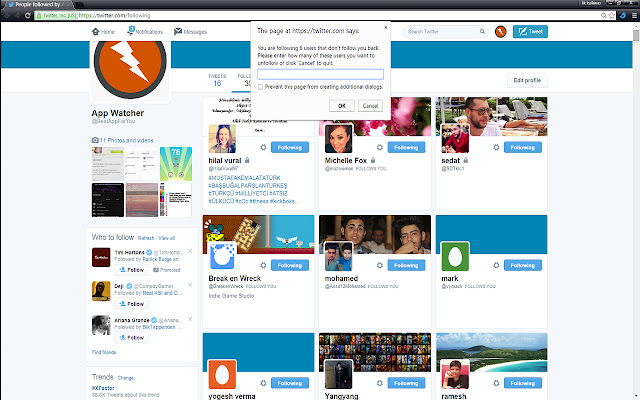Click the Tweet compose button
640x400 pixels.
coord(530,32)
